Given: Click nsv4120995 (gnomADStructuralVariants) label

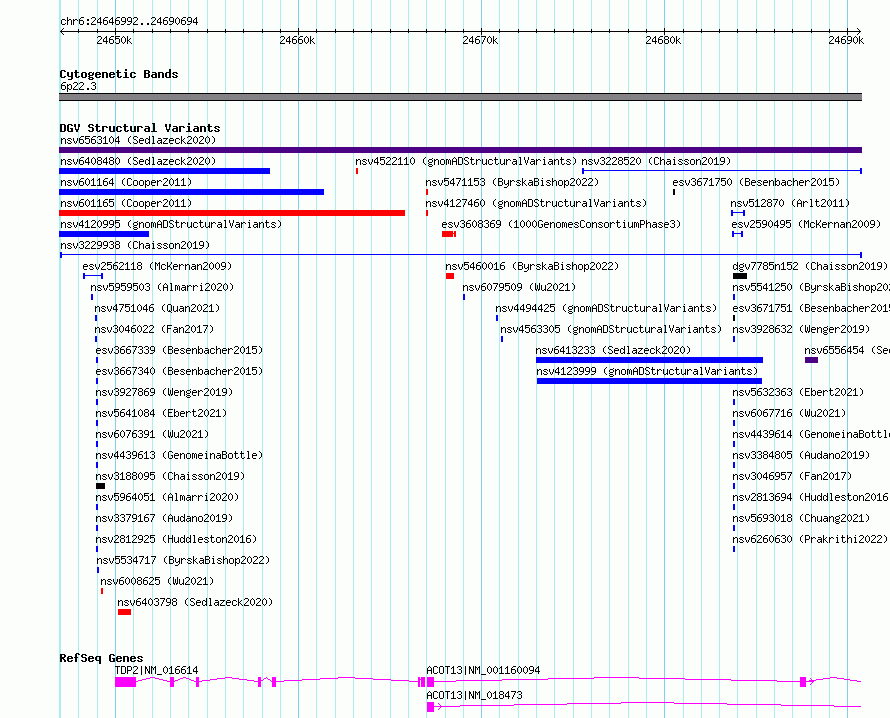Looking at the screenshot, I should point(171,224).
